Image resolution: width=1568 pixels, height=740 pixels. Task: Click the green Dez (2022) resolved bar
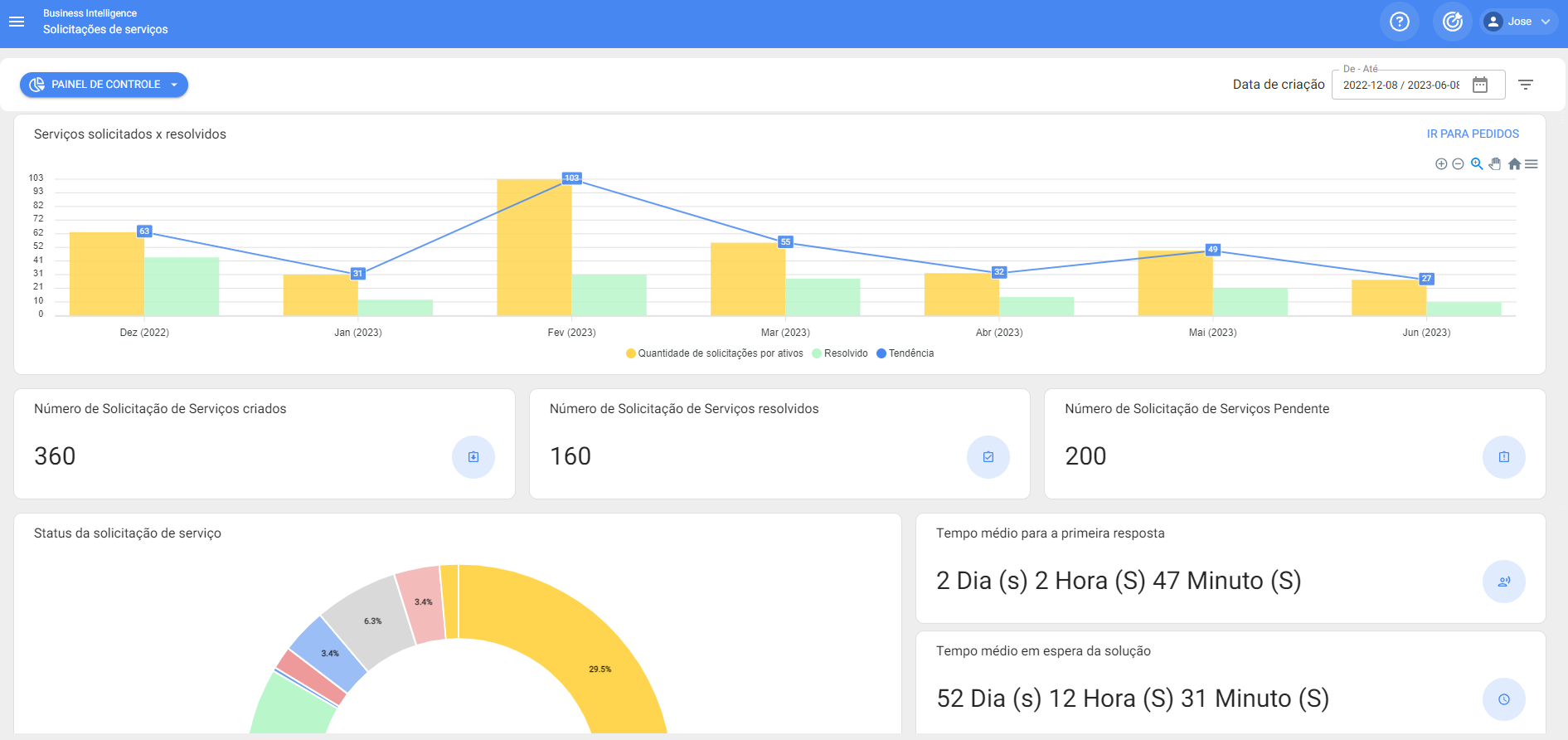(x=182, y=286)
